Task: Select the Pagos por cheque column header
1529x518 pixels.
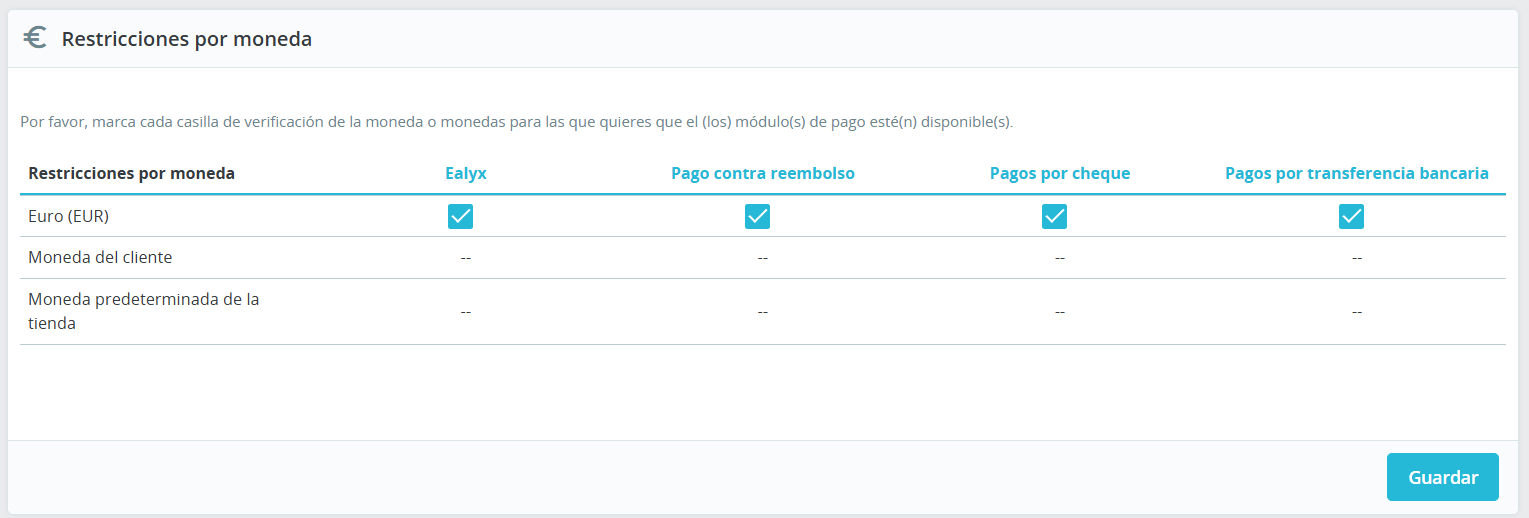Action: tap(1059, 173)
